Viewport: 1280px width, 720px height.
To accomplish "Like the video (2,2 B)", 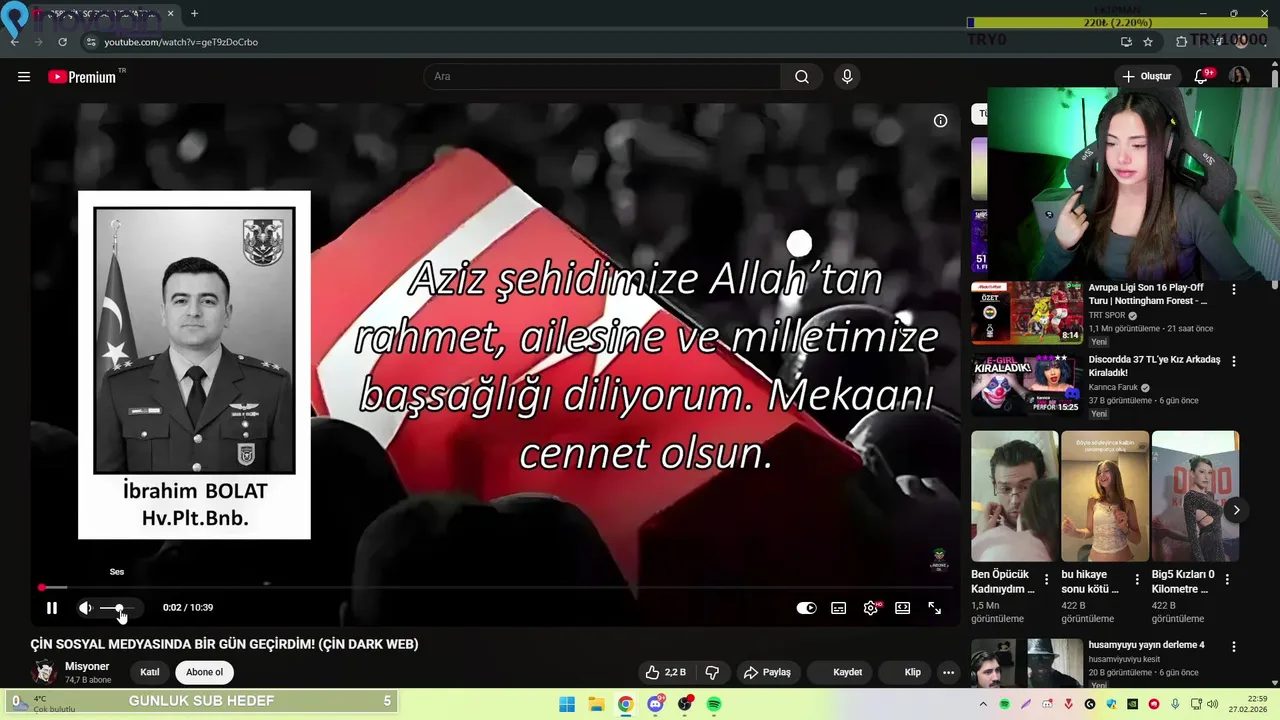I will (x=666, y=672).
